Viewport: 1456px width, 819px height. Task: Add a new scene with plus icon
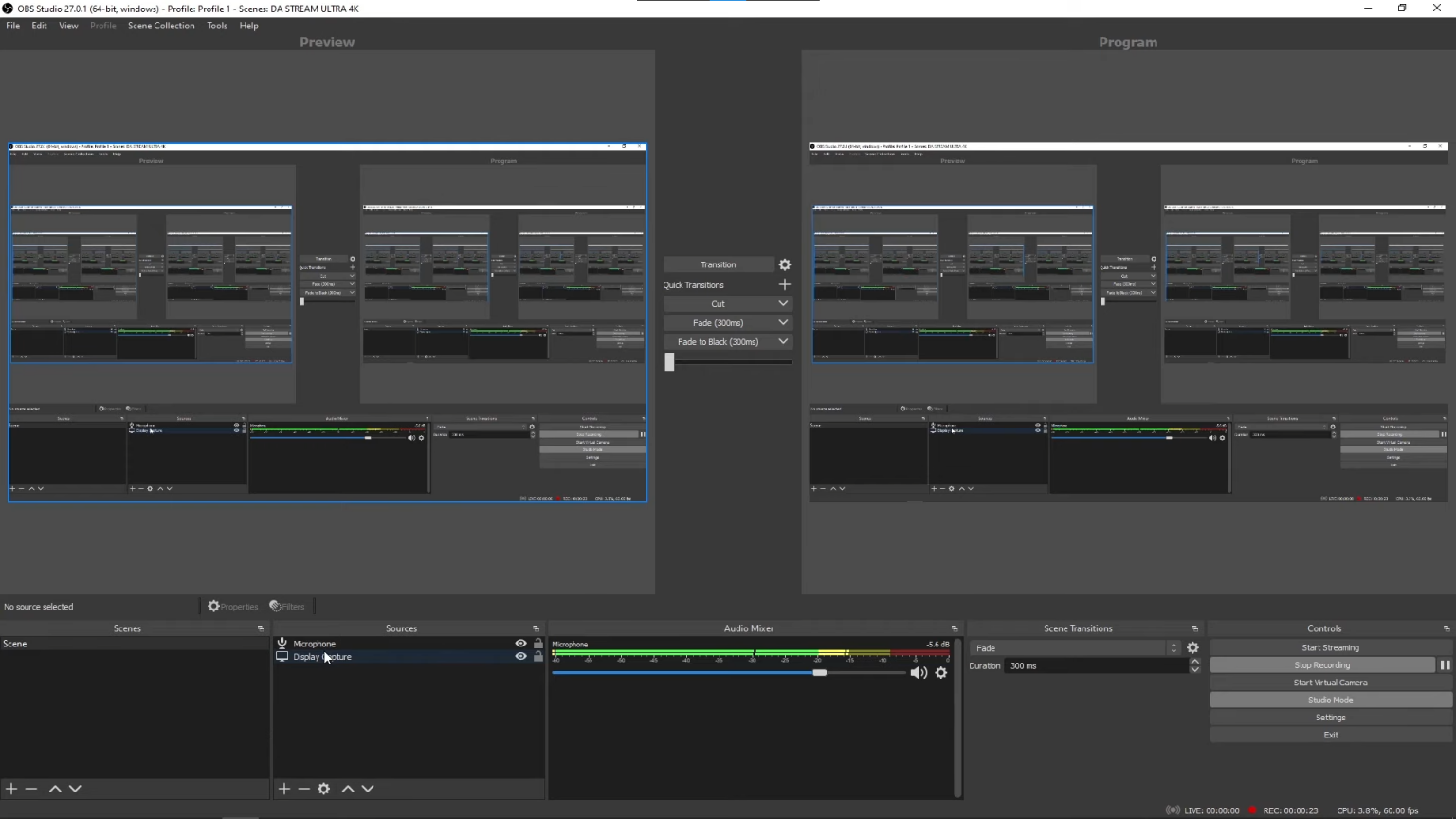click(11, 789)
